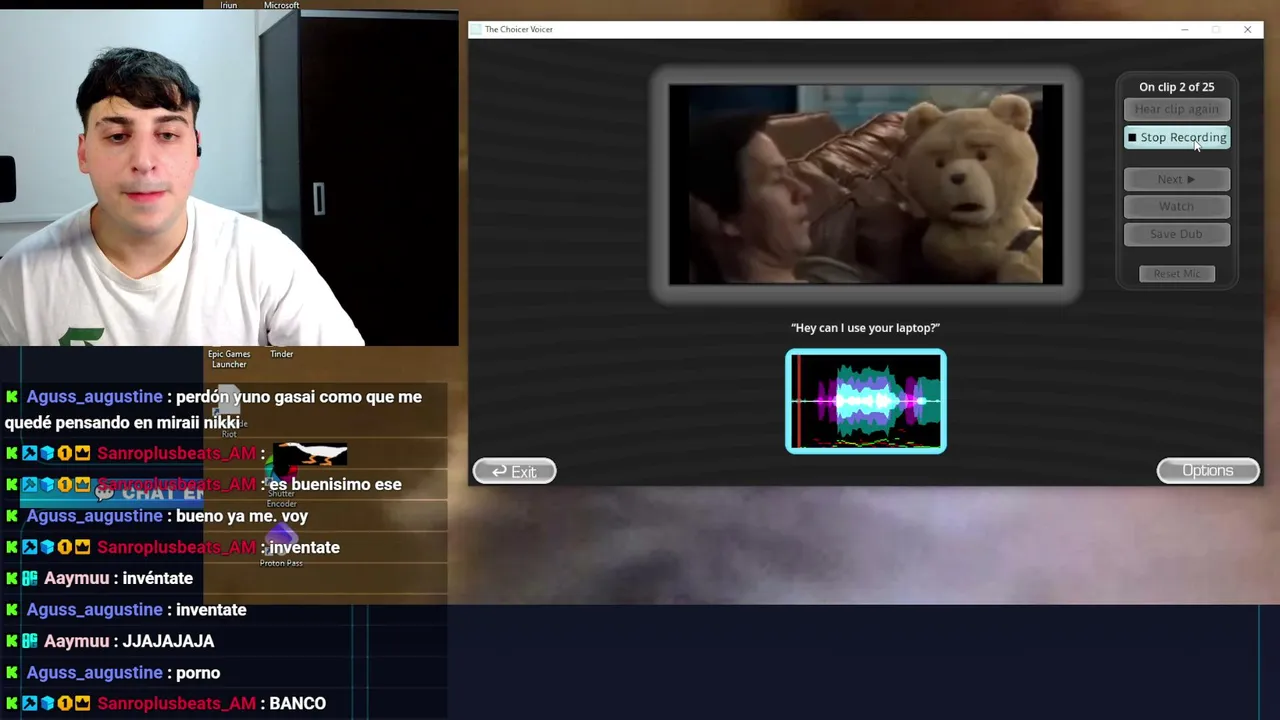Click the Stop Recording button
This screenshot has height=720, width=1280.
(x=1177, y=137)
